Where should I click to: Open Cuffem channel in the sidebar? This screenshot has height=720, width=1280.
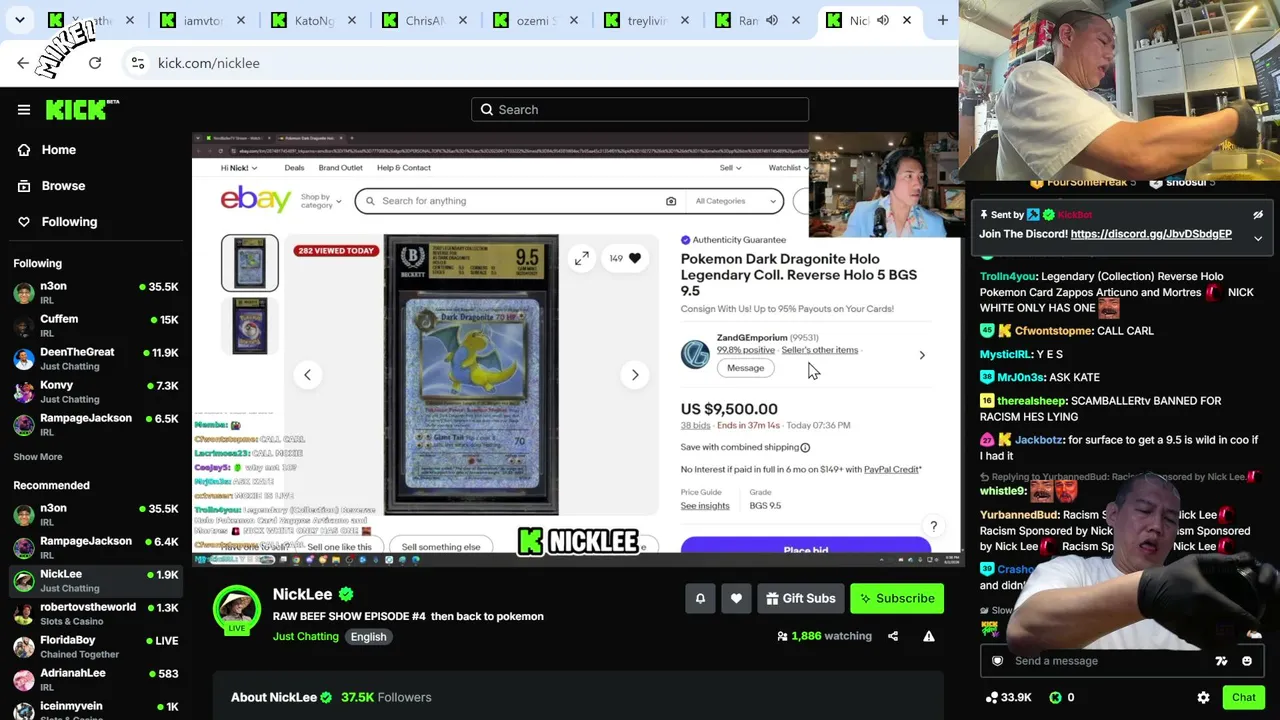[96, 326]
